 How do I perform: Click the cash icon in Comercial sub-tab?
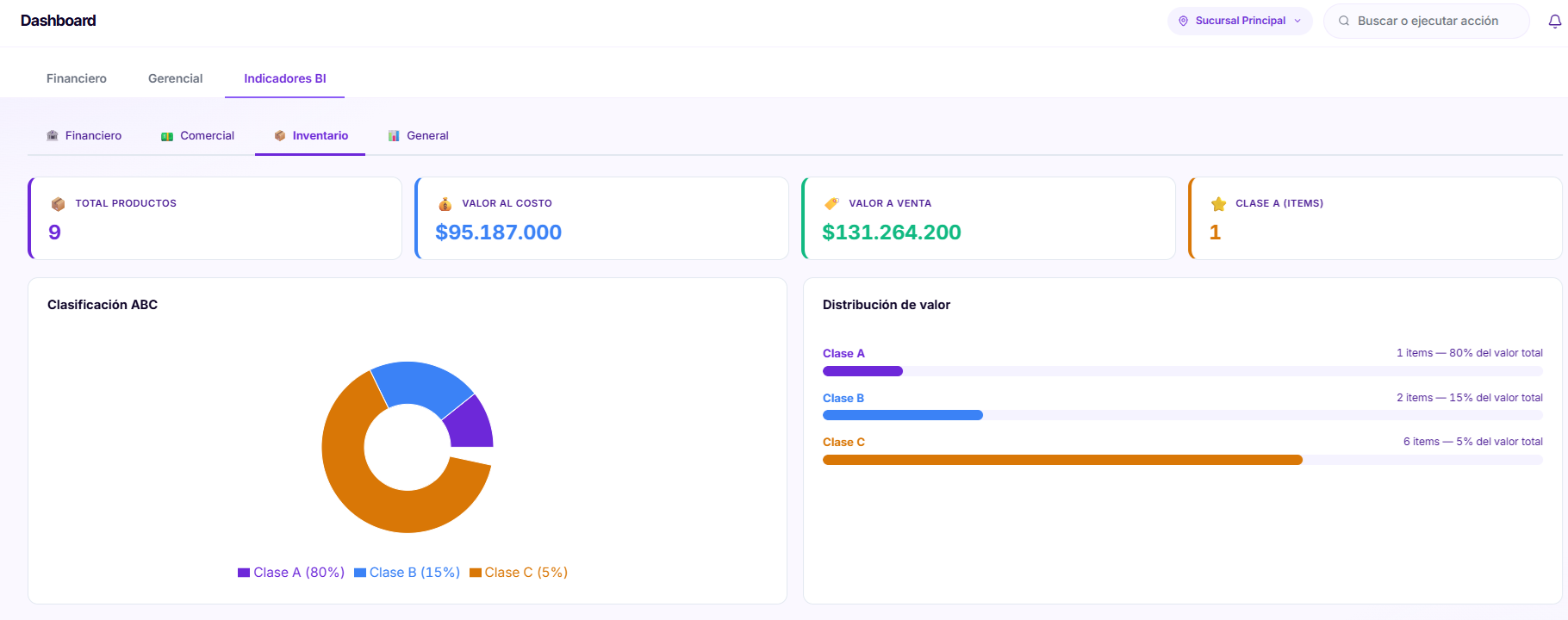click(x=167, y=136)
